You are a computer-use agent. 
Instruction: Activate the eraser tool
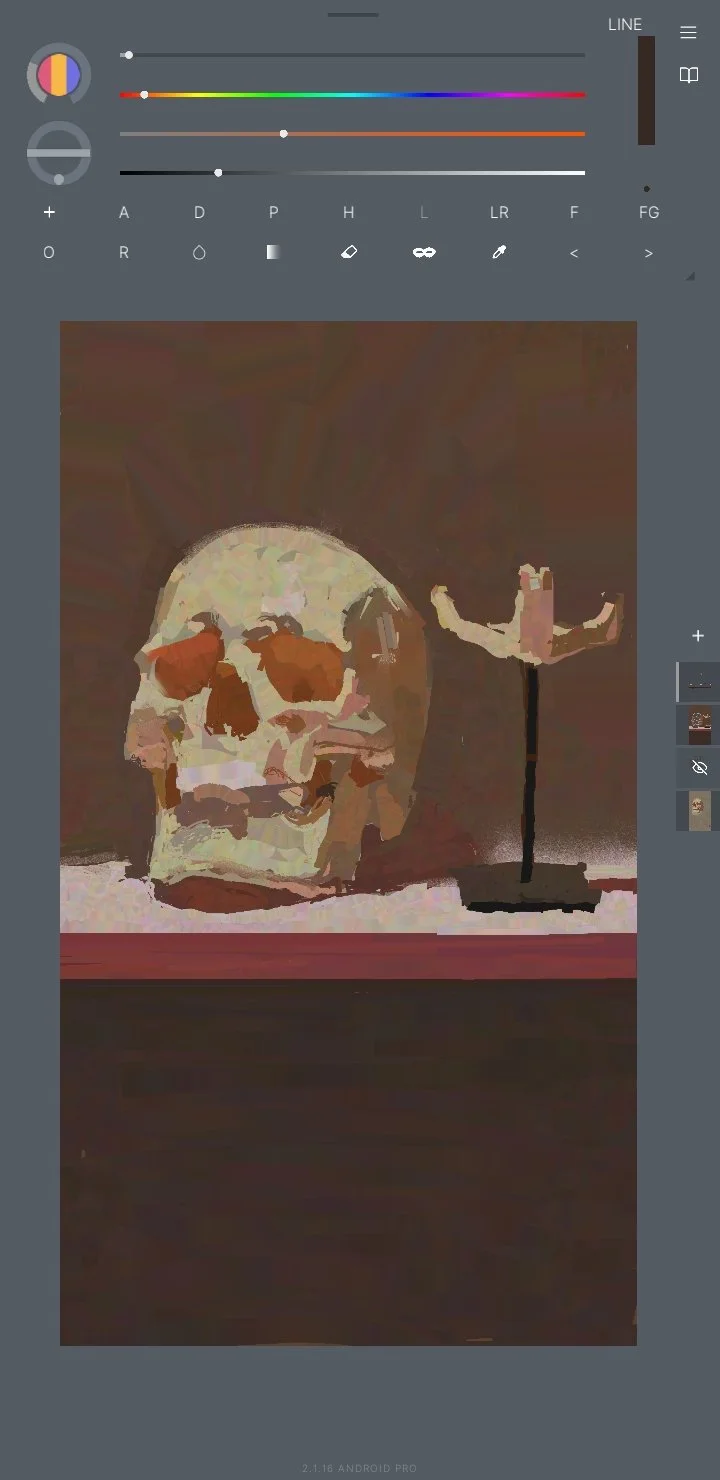click(x=349, y=253)
